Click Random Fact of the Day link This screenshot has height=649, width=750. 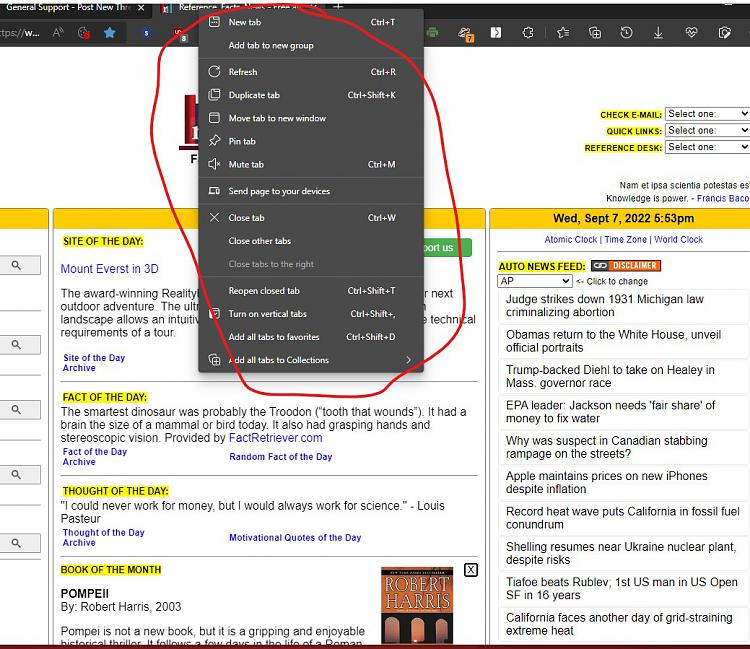(280, 457)
